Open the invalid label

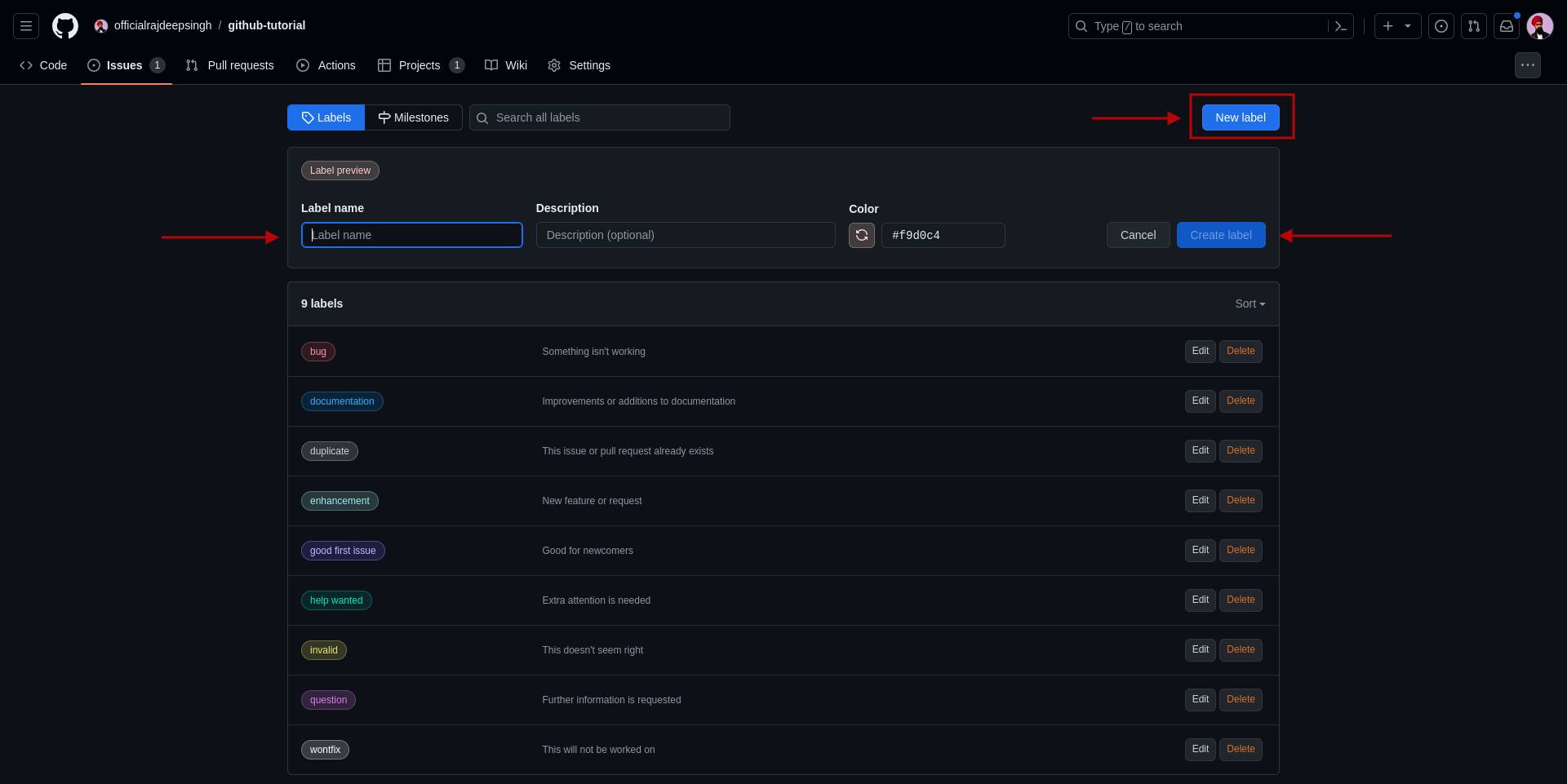pos(324,650)
